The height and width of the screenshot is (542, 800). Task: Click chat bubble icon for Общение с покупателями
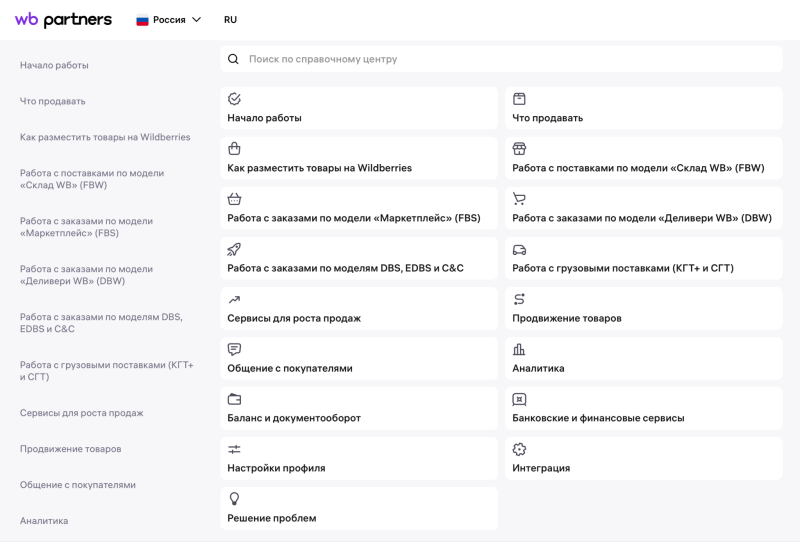234,349
